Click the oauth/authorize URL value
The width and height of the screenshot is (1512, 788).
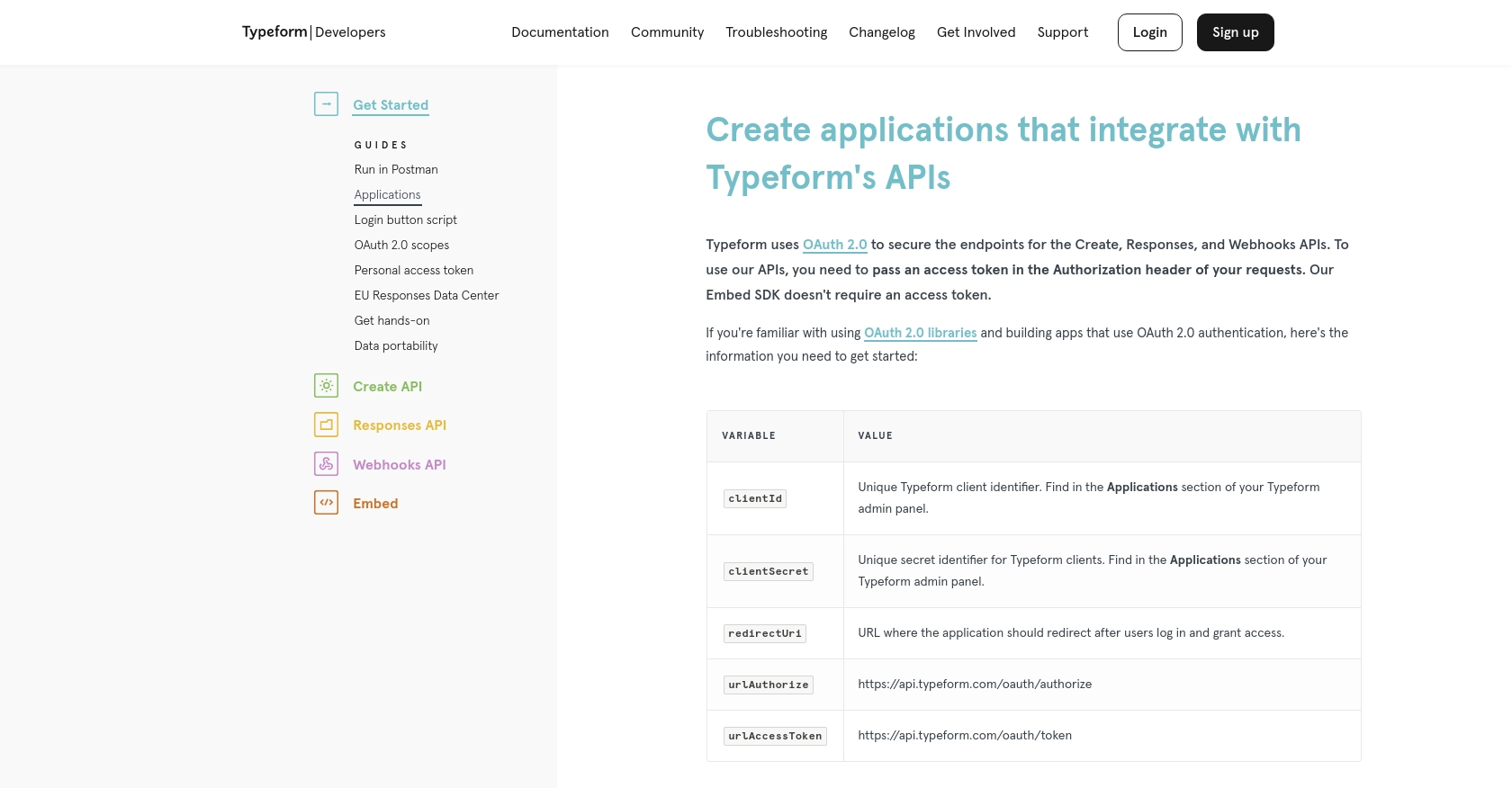coord(975,685)
